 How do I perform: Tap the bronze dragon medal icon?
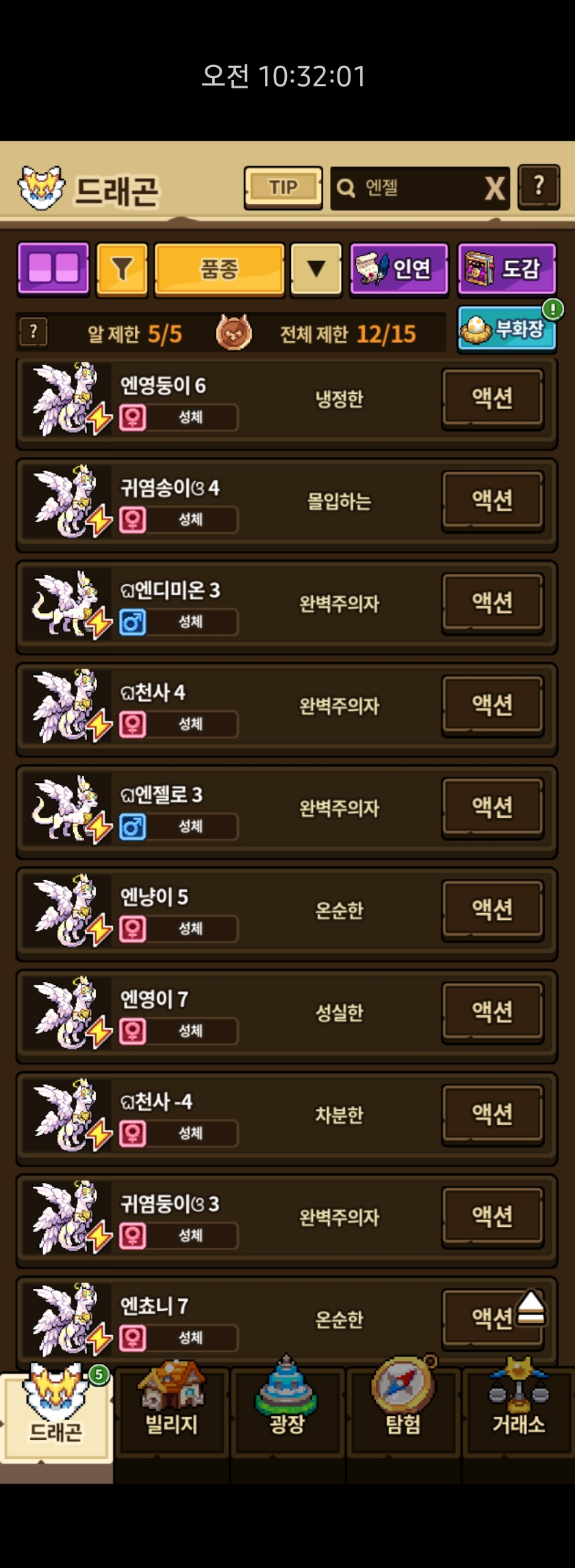point(234,332)
